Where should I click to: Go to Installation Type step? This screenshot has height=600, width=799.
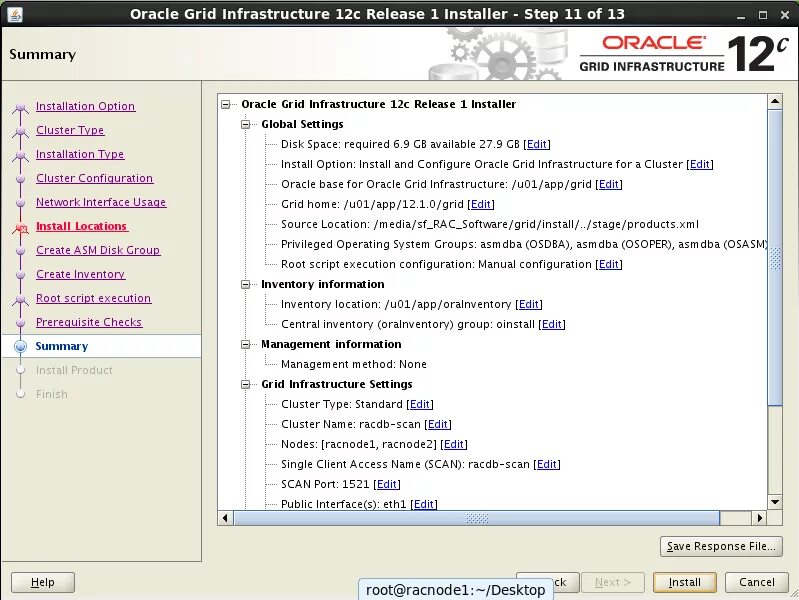point(79,154)
